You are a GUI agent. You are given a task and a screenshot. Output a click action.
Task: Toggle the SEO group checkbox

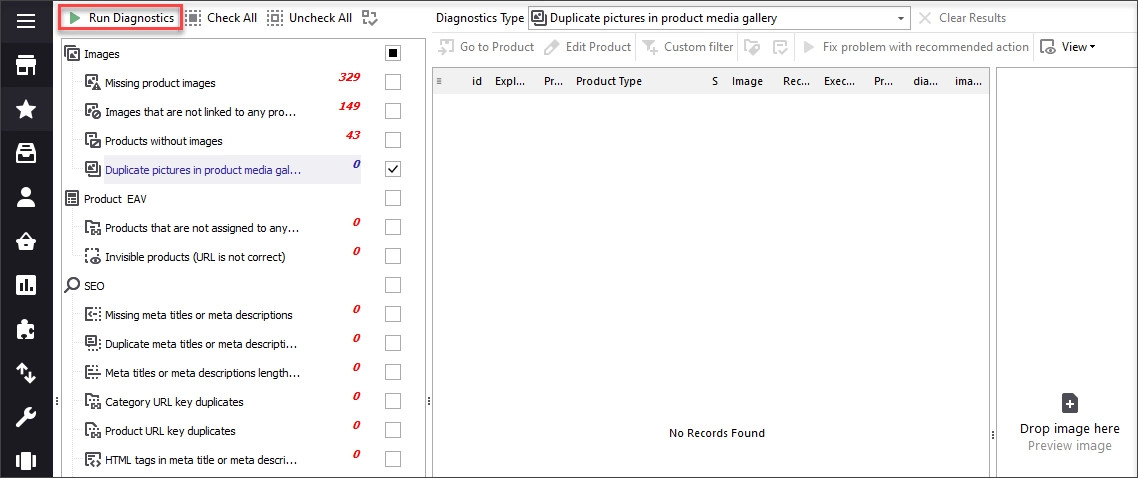point(393,285)
